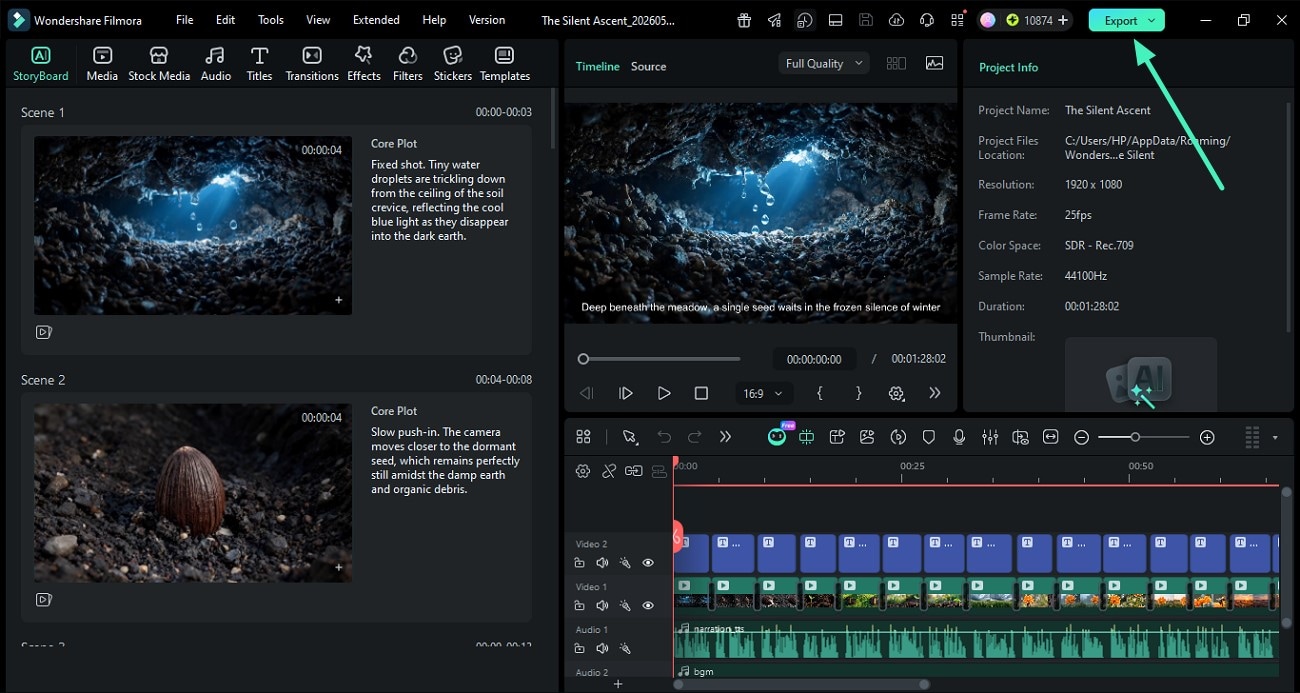The image size is (1300, 693).
Task: Select the narration_tts audio clip
Action: (976, 640)
